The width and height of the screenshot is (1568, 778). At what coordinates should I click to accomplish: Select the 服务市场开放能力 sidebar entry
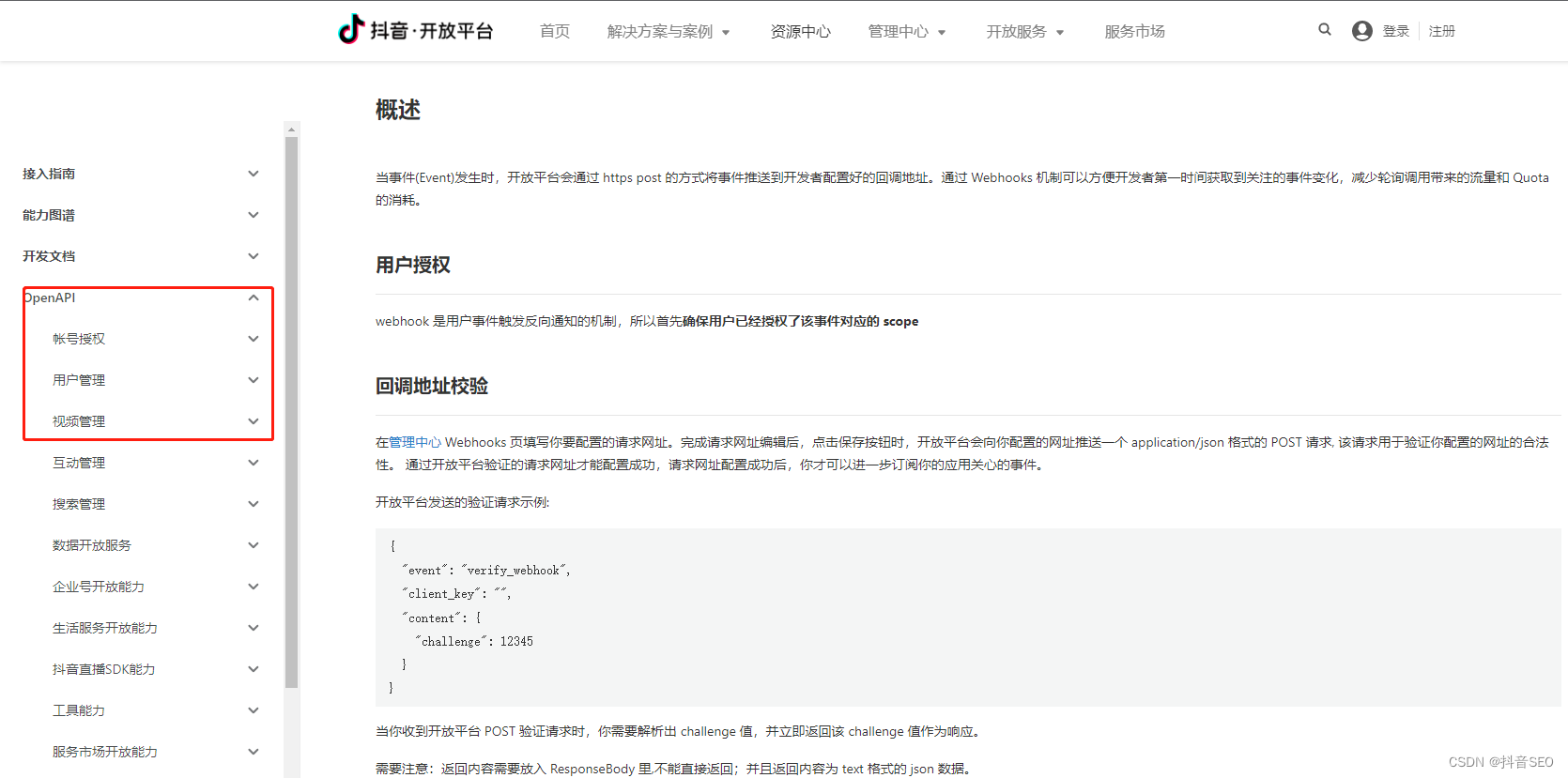click(x=105, y=752)
